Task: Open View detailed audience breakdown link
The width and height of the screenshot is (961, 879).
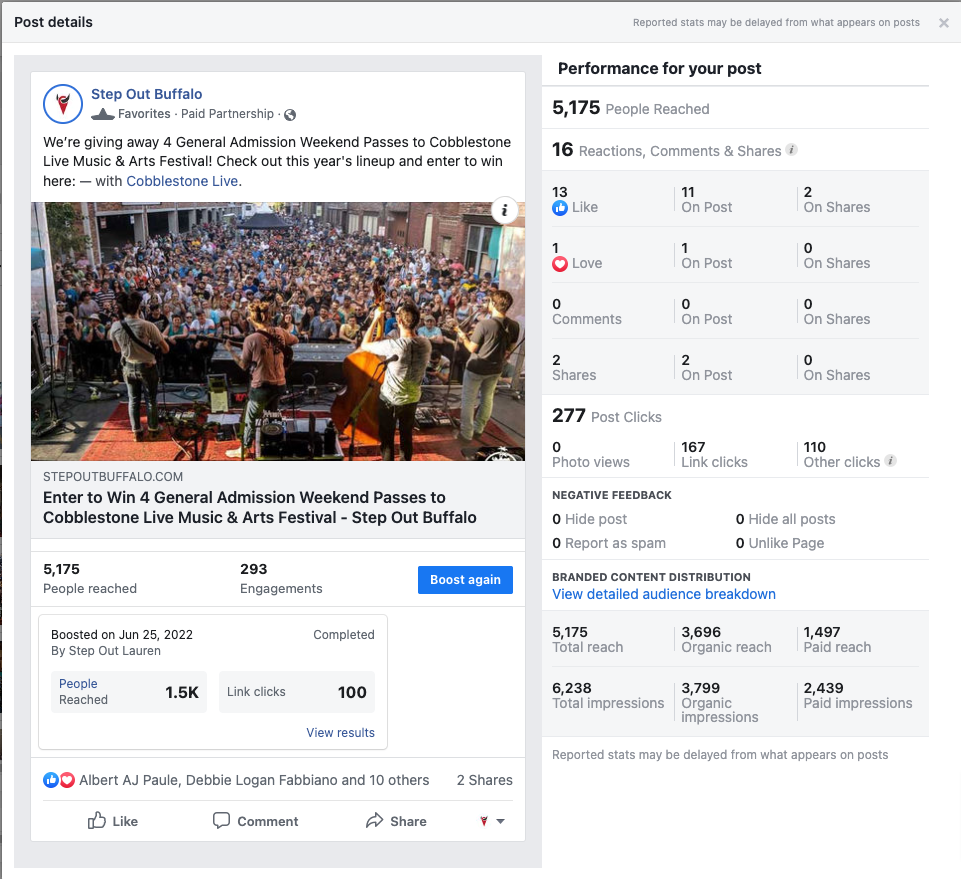Action: coord(664,594)
